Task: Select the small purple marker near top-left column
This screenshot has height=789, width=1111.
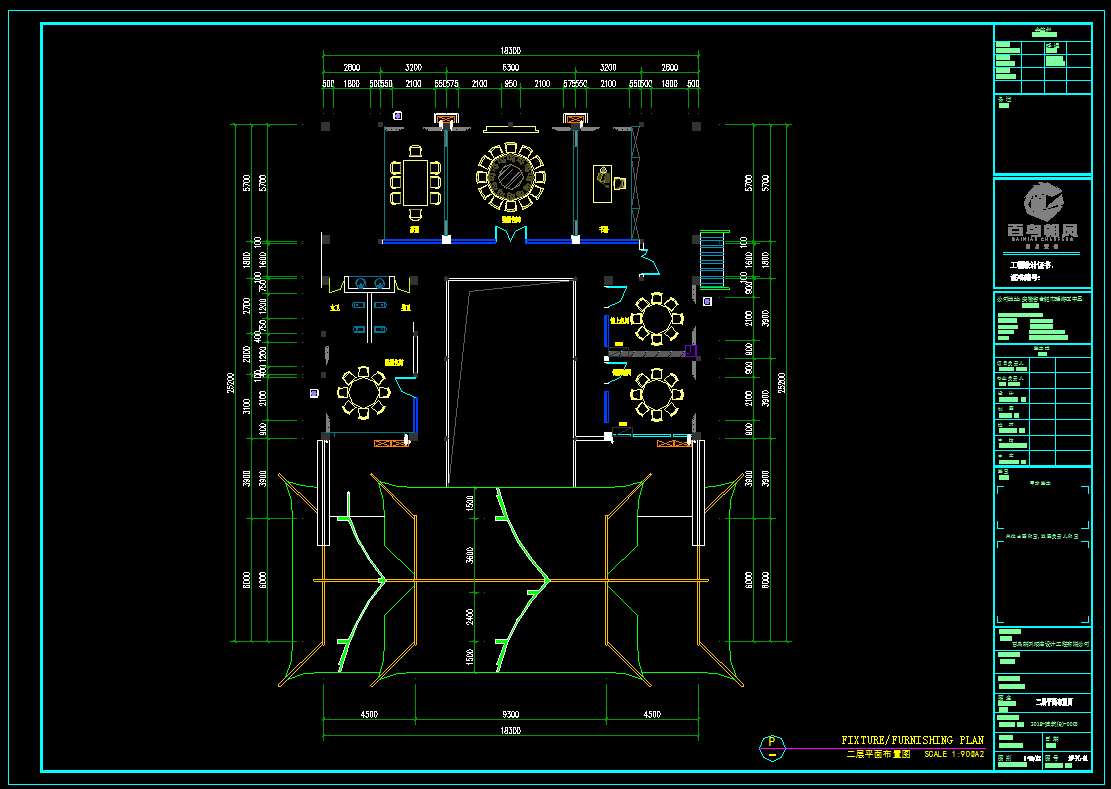Action: click(397, 115)
